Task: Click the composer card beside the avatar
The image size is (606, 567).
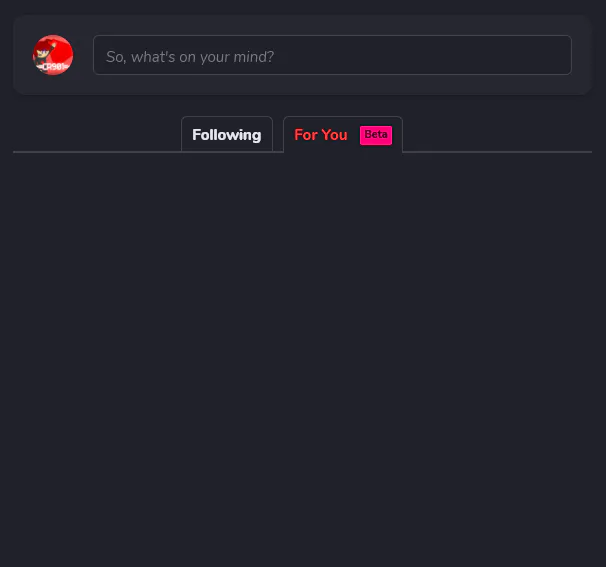Action: tap(303, 55)
